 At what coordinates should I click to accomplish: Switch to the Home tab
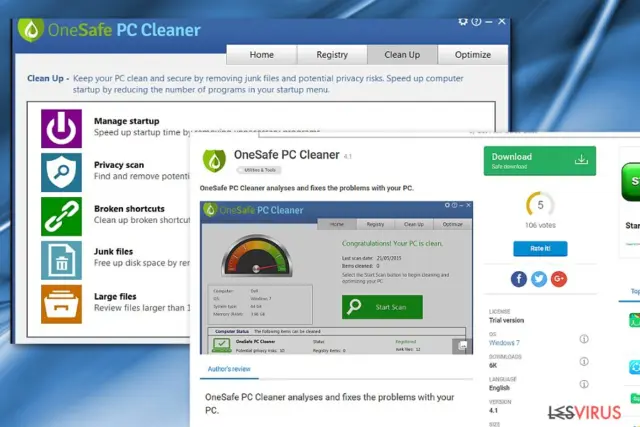click(262, 55)
